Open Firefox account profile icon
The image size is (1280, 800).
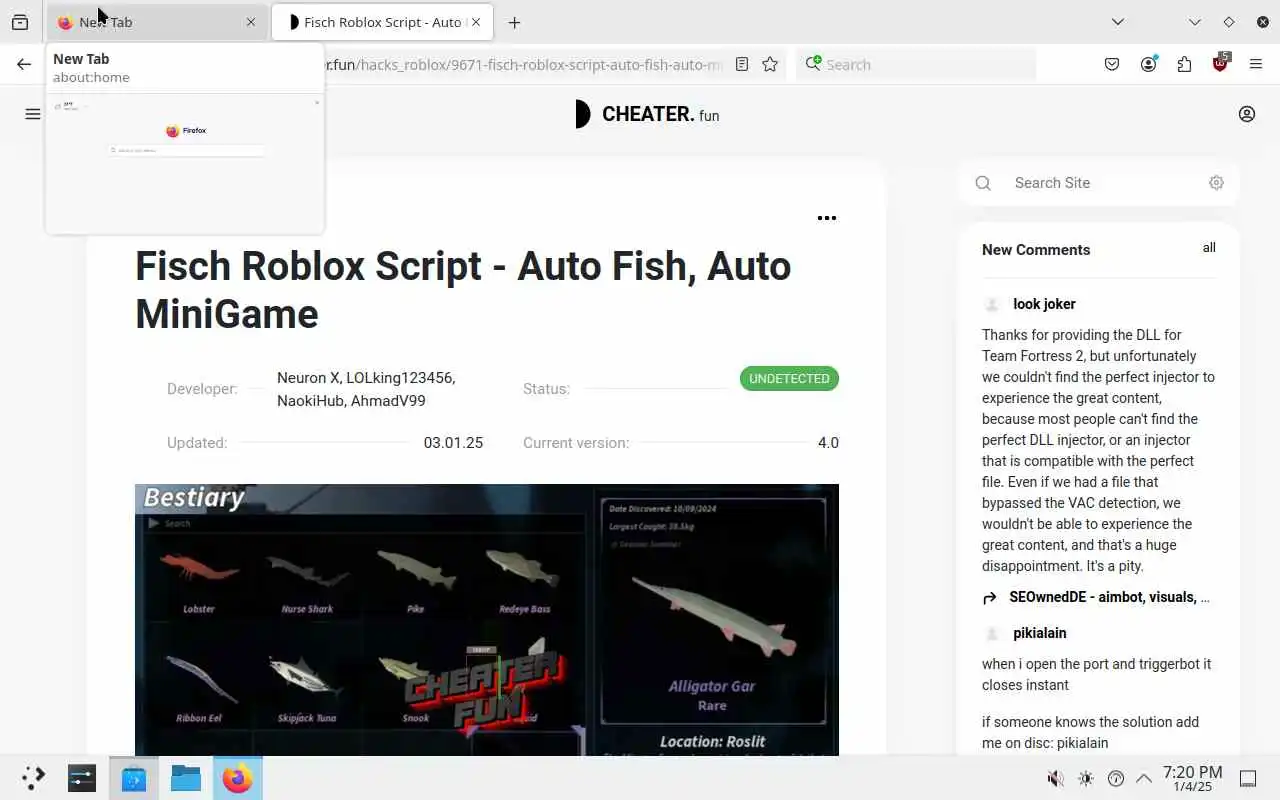1148,64
